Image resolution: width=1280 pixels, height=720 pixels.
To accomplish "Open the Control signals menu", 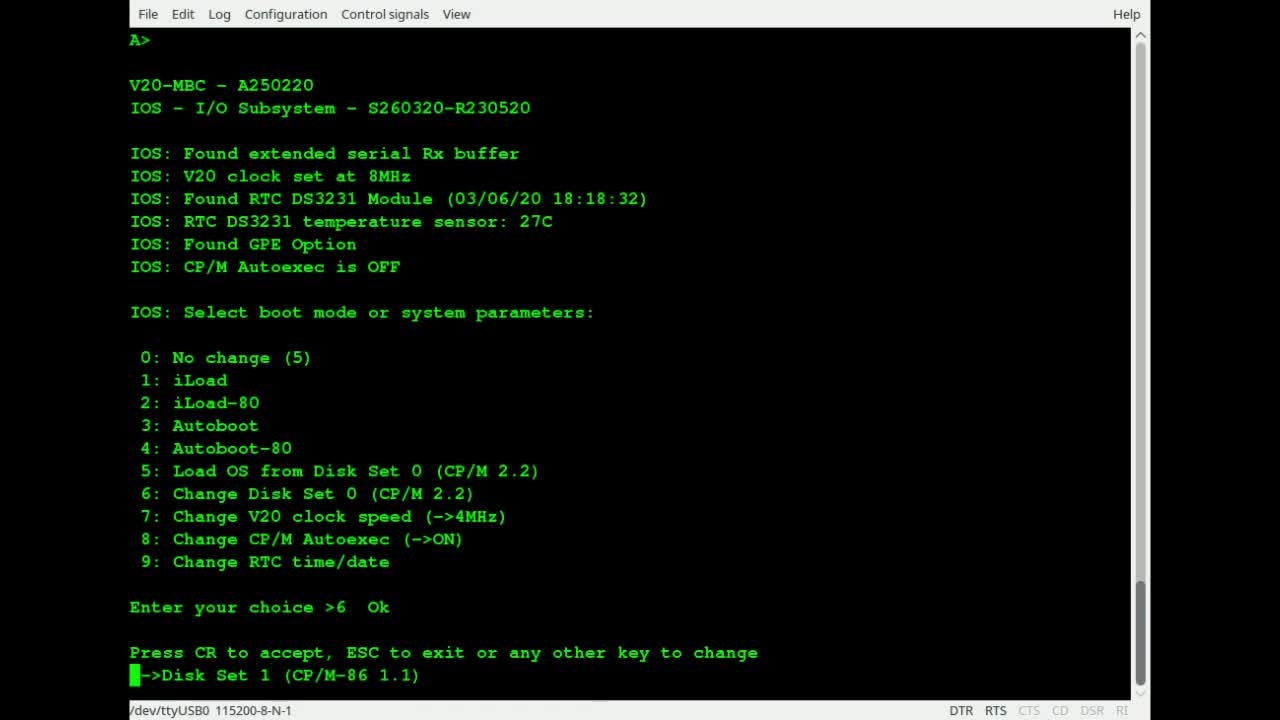I will click(x=385, y=14).
